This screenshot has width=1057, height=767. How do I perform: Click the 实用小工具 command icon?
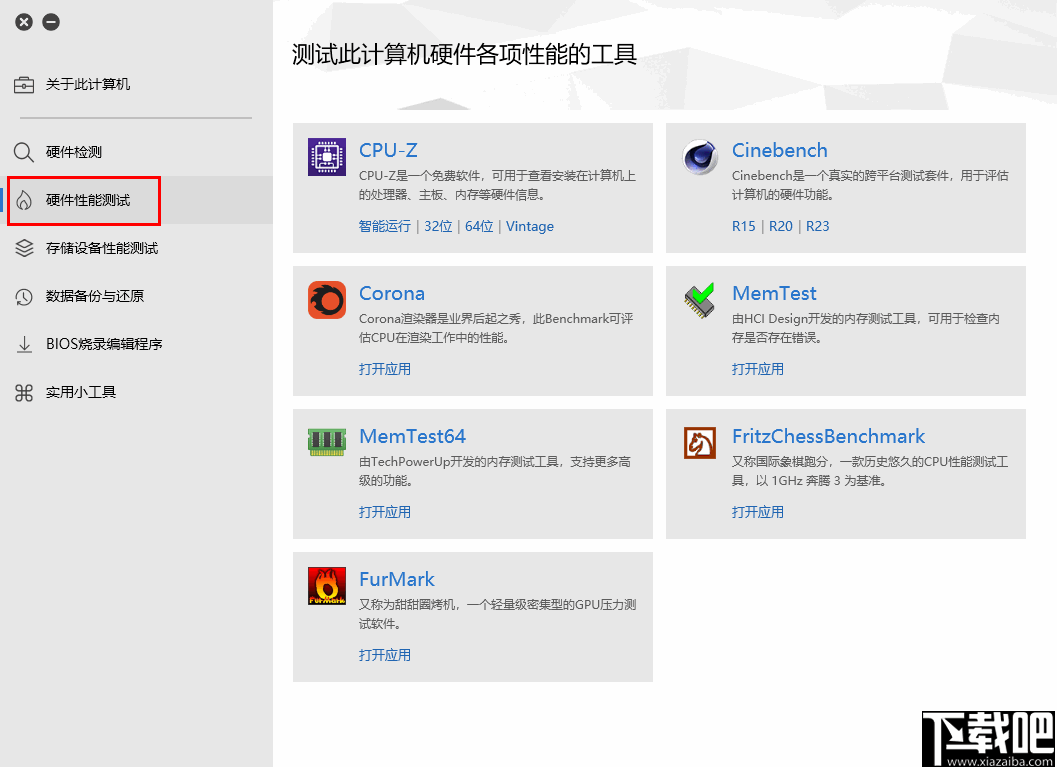coord(23,392)
